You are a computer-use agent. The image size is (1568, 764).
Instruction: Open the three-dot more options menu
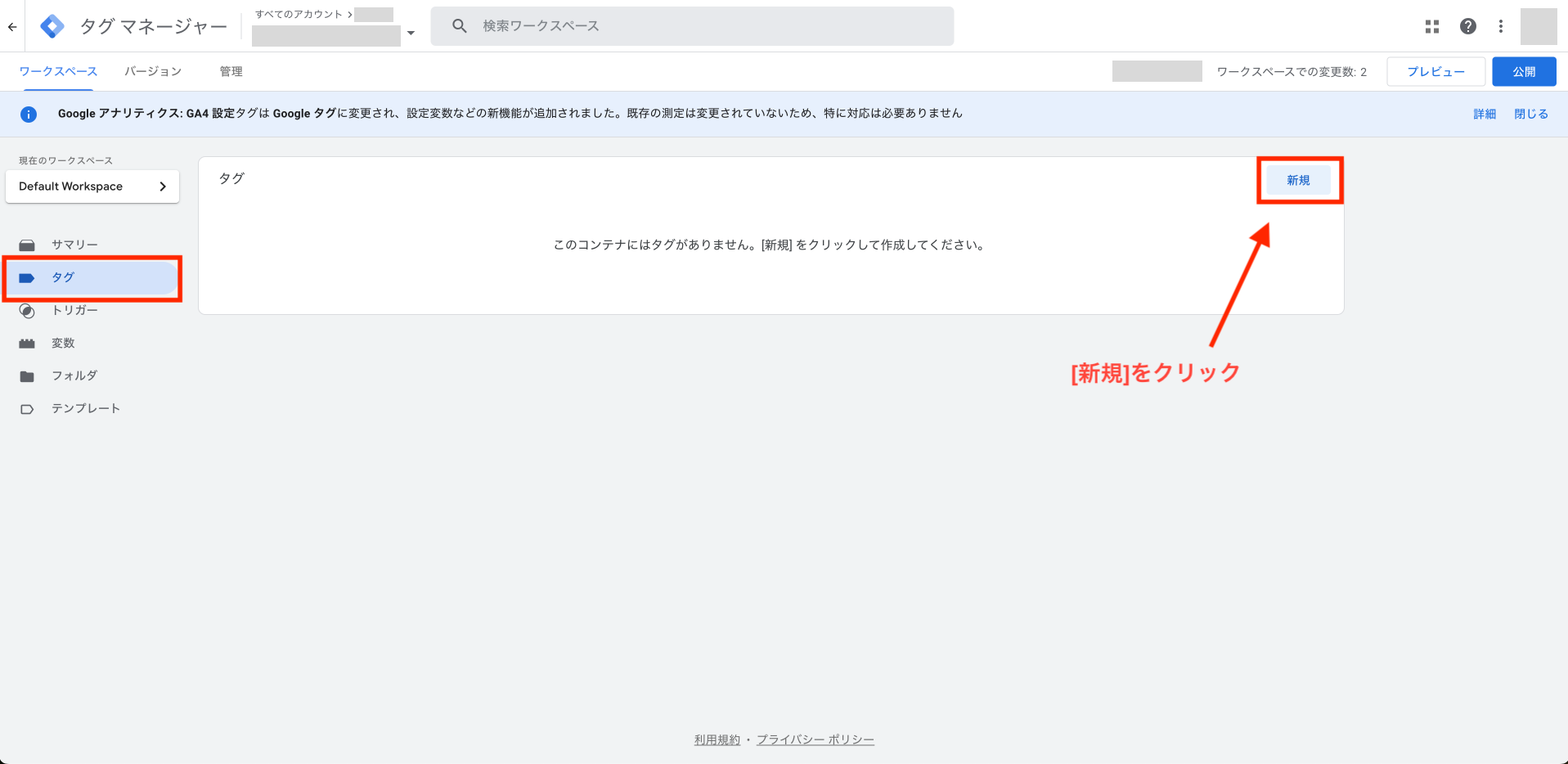[x=1500, y=26]
